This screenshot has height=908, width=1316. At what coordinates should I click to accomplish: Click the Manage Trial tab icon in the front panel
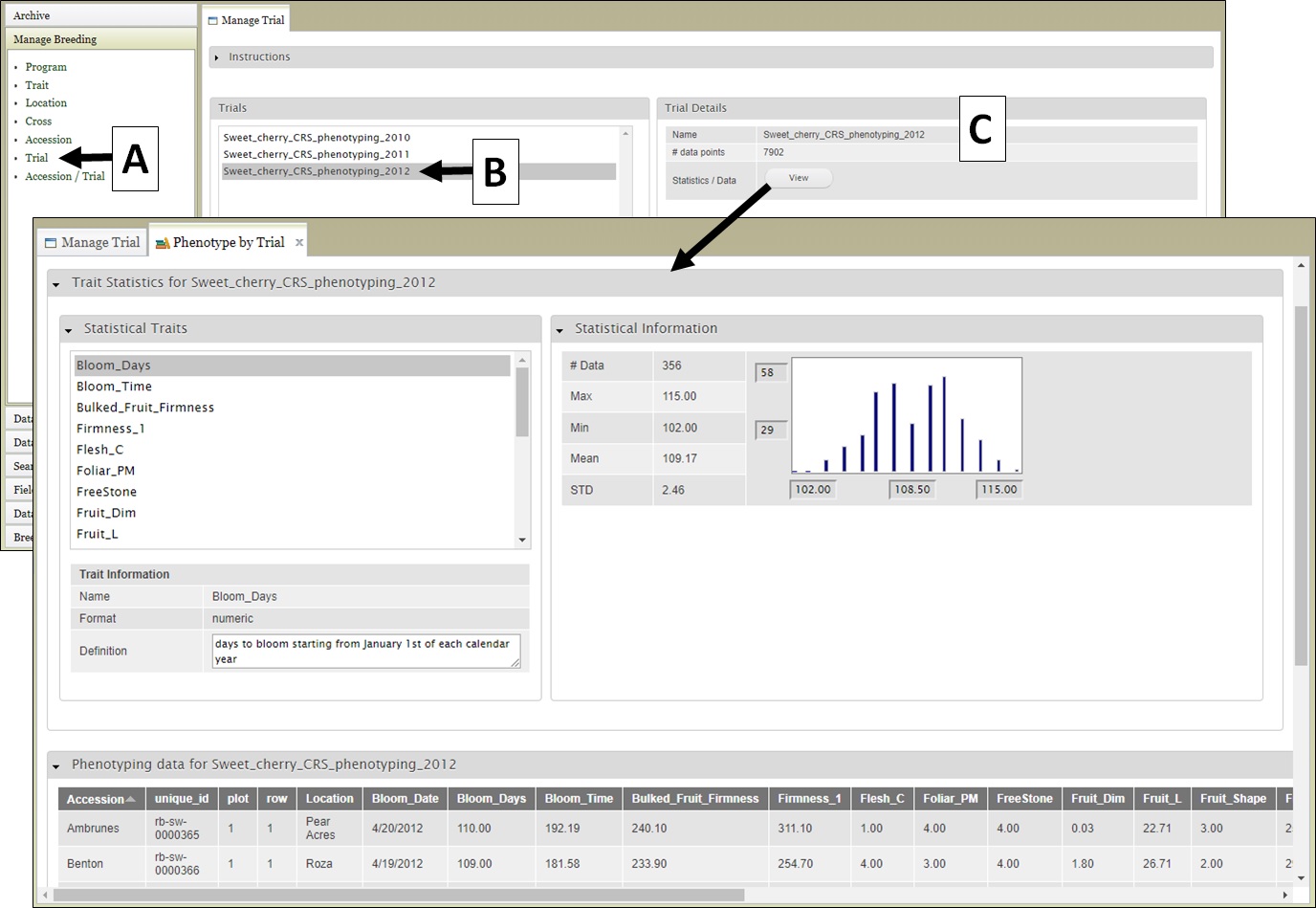click(x=51, y=243)
